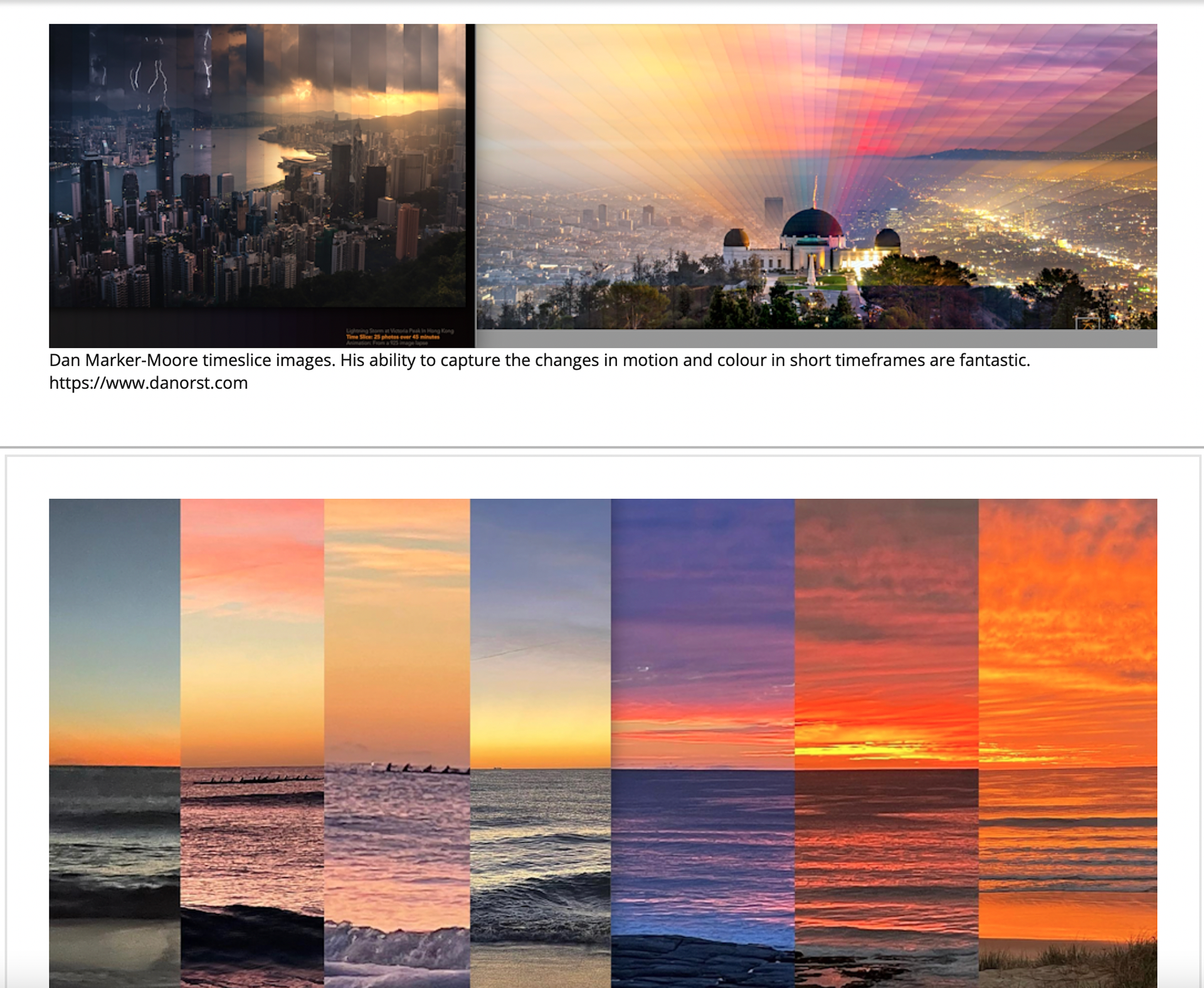1204x988 pixels.
Task: Select the first grey-blue sunset strip
Action: (x=114, y=627)
